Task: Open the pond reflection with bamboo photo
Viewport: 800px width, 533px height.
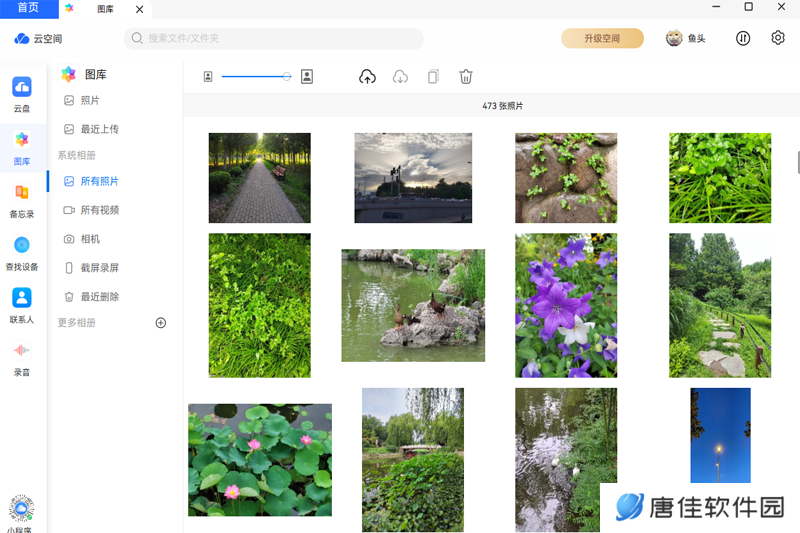Action: click(x=566, y=460)
